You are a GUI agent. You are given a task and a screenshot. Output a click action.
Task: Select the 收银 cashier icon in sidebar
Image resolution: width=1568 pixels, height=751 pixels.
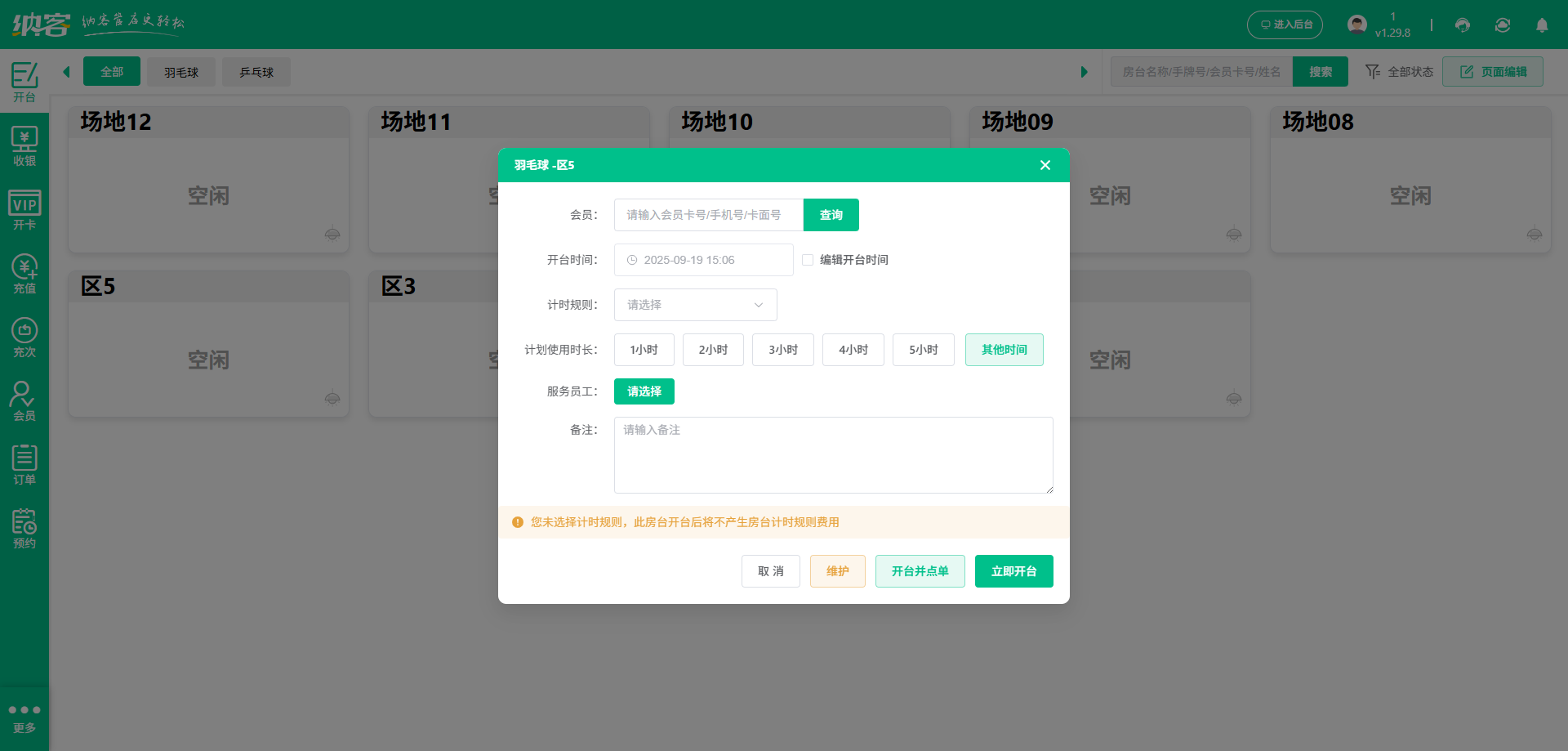pyautogui.click(x=24, y=144)
